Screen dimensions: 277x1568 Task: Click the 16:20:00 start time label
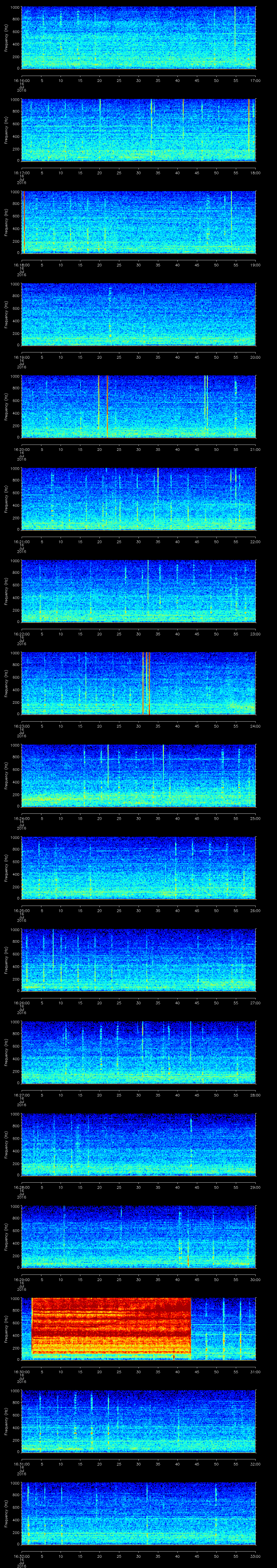pyautogui.click(x=21, y=450)
